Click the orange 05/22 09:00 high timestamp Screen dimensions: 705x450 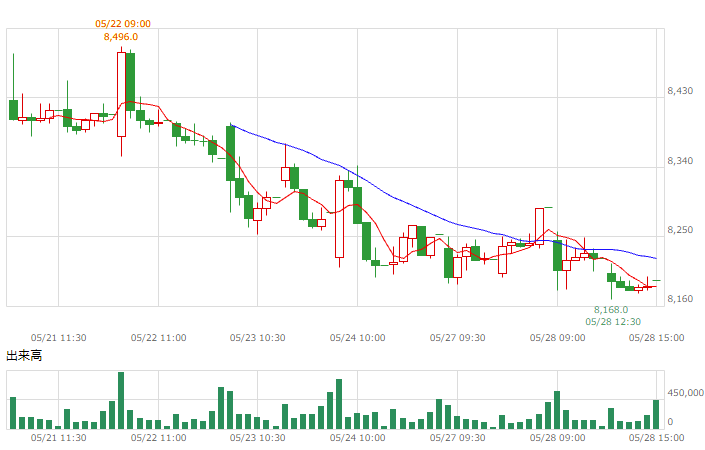[x=123, y=24]
